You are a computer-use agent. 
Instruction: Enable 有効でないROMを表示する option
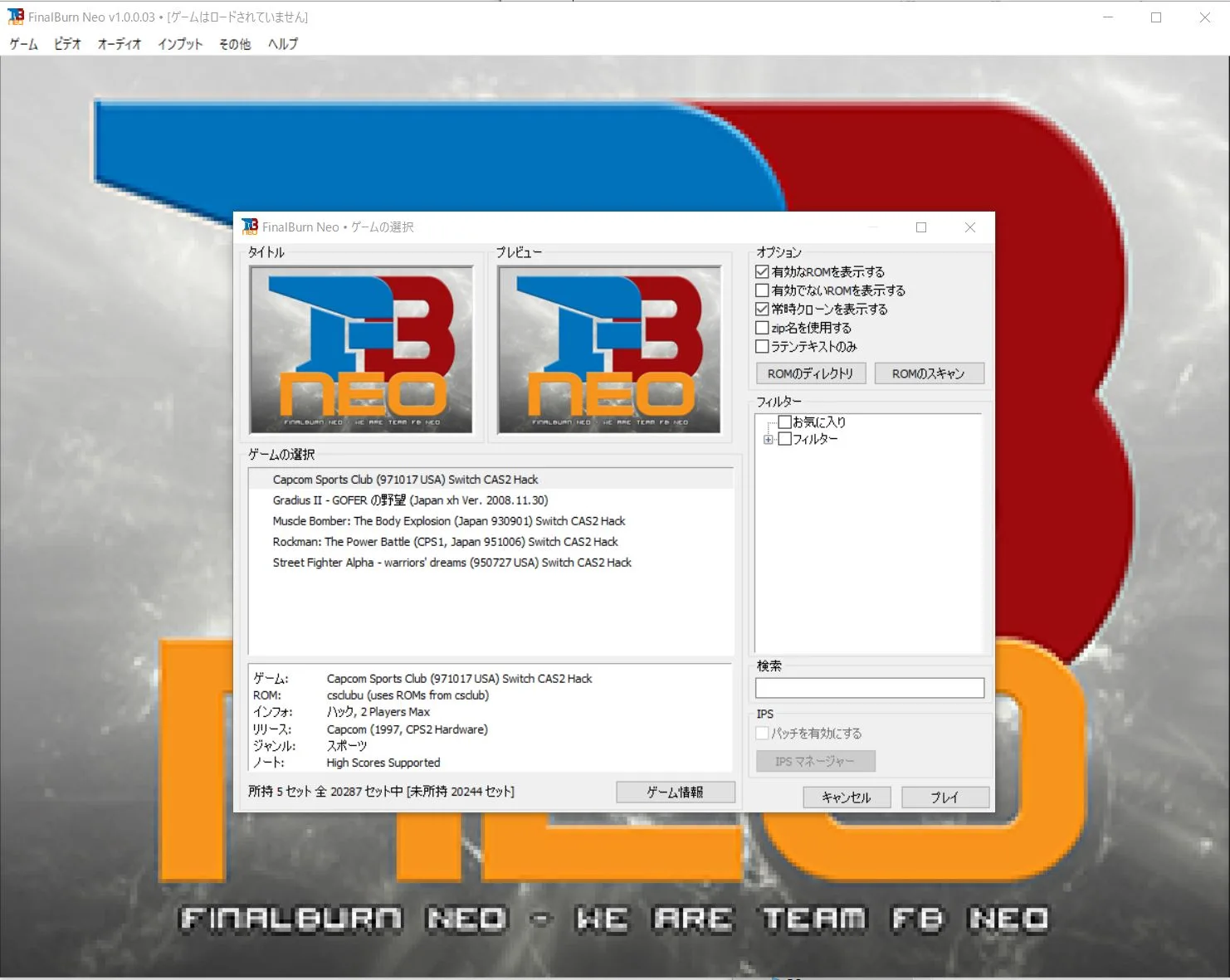tap(762, 290)
